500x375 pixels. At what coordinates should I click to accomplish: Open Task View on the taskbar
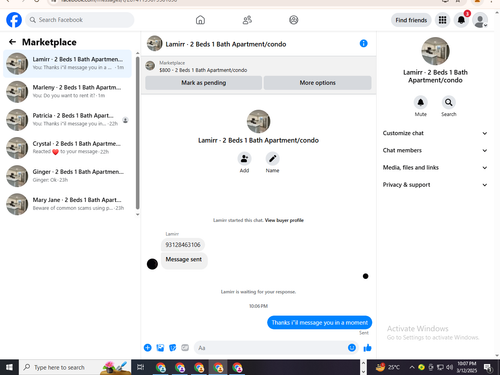[141, 367]
